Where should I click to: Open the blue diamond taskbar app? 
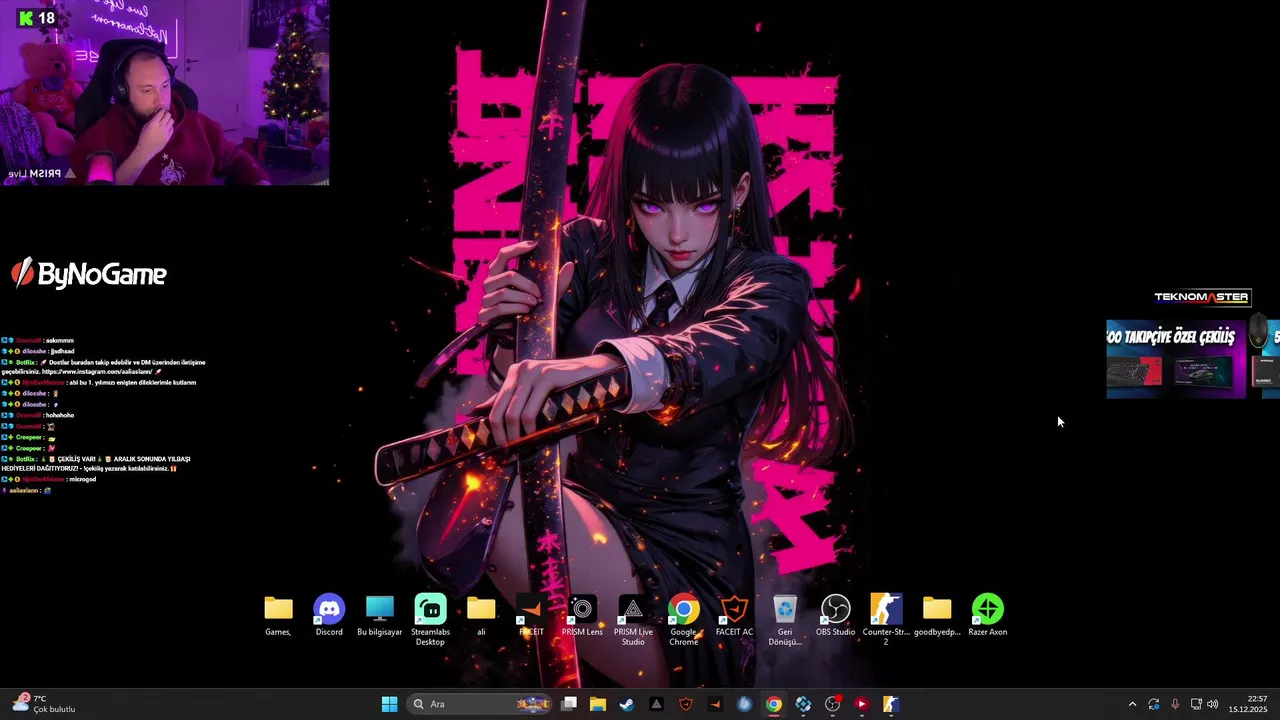coord(803,704)
